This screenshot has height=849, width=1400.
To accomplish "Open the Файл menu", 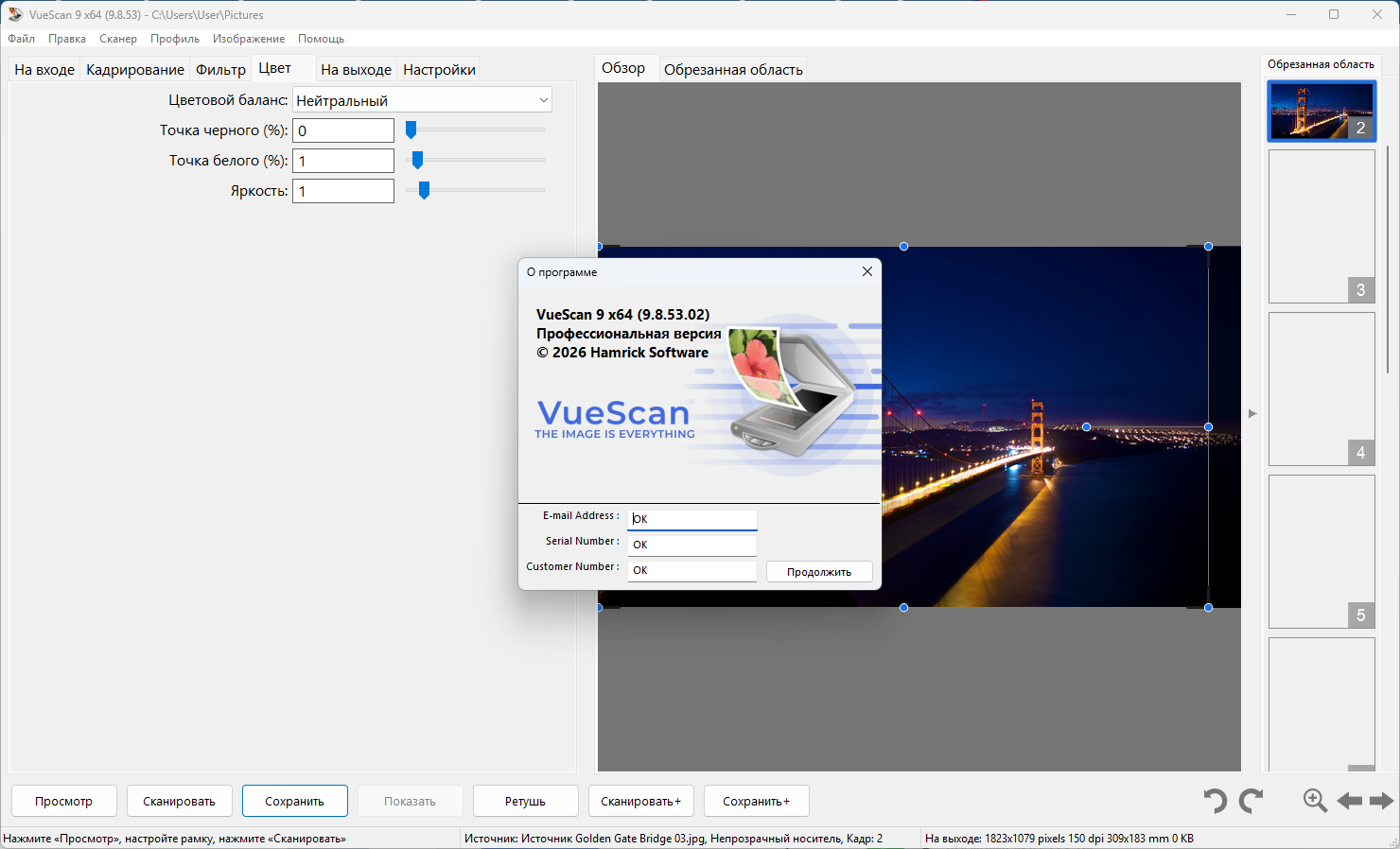I will click(x=22, y=39).
